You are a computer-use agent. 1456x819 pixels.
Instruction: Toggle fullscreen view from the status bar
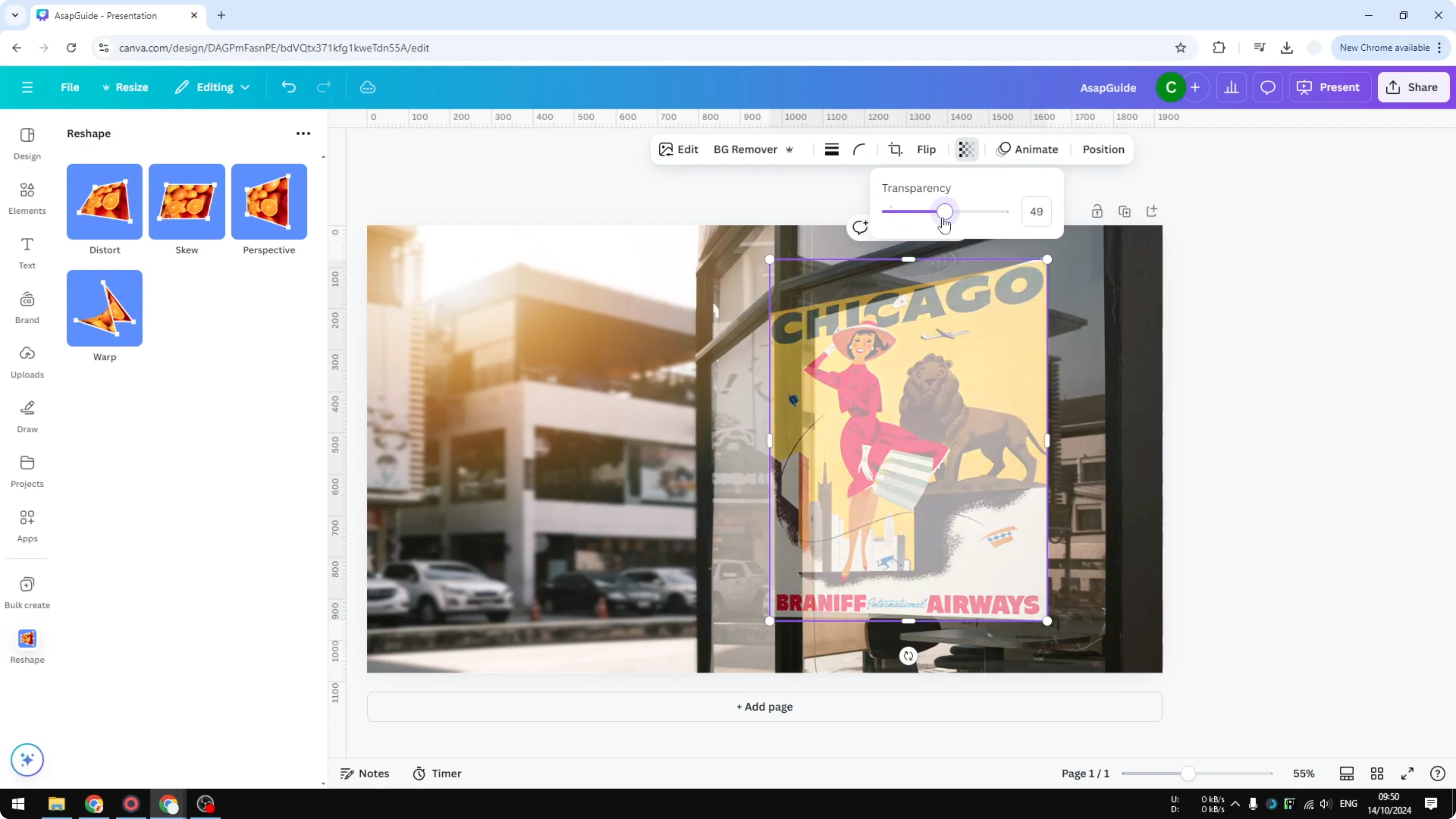1408,773
